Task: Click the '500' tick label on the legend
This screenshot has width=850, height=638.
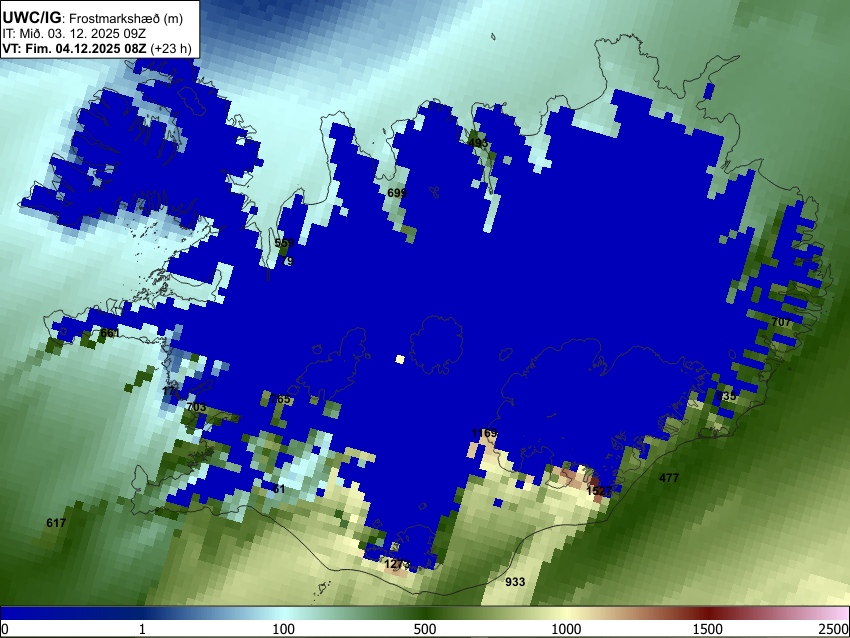Action: tap(425, 629)
